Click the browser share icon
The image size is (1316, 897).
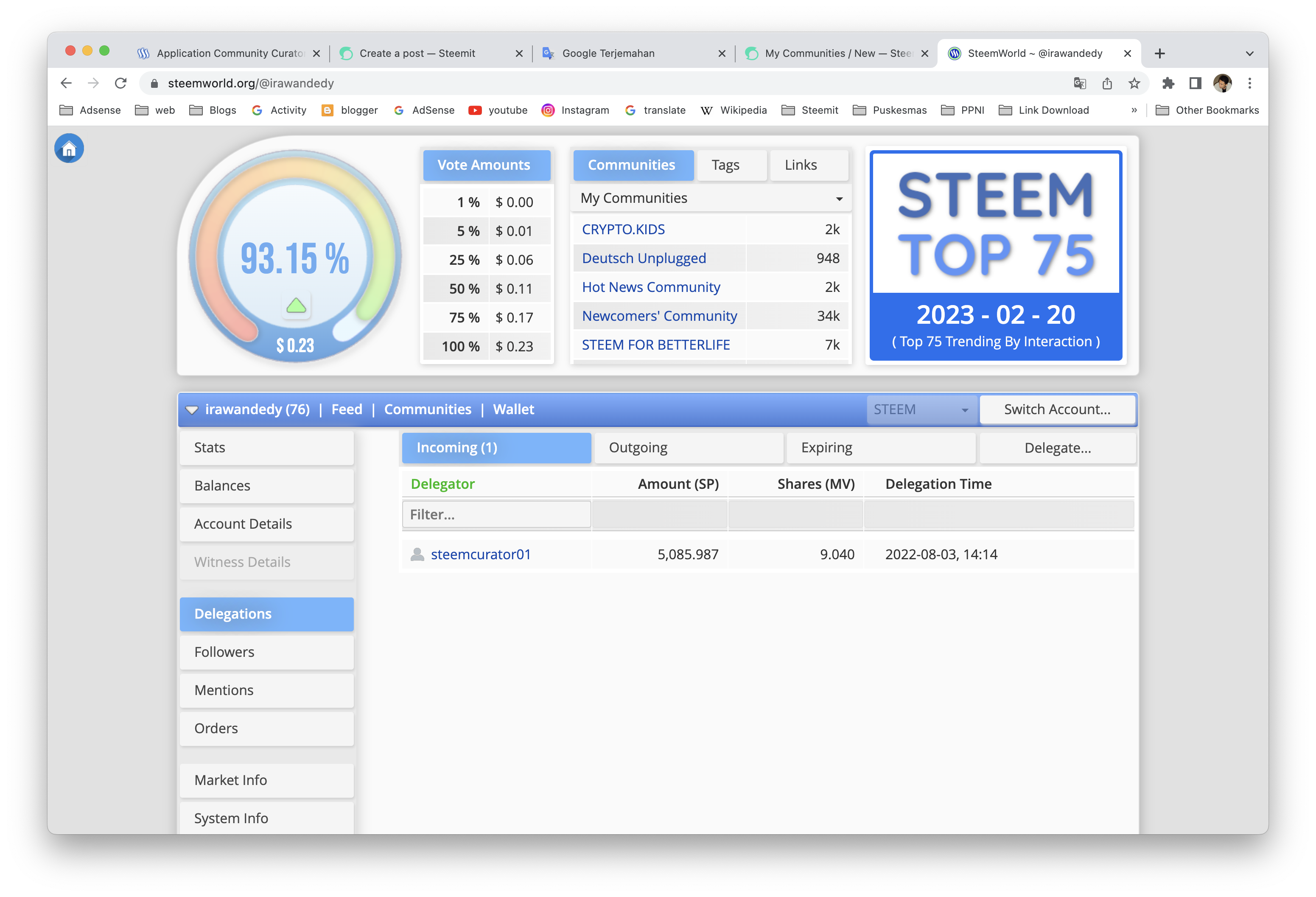click(x=1107, y=83)
